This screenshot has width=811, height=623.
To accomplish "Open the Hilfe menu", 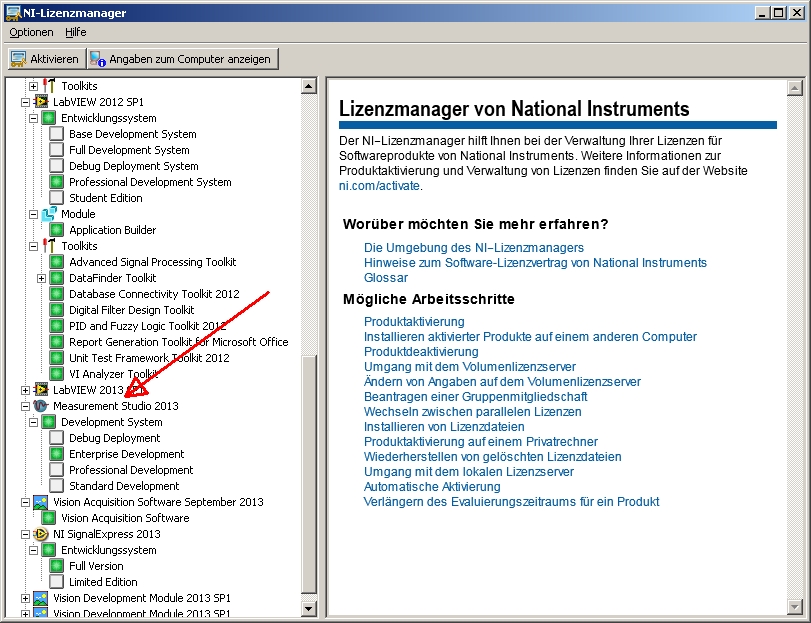I will tap(76, 32).
